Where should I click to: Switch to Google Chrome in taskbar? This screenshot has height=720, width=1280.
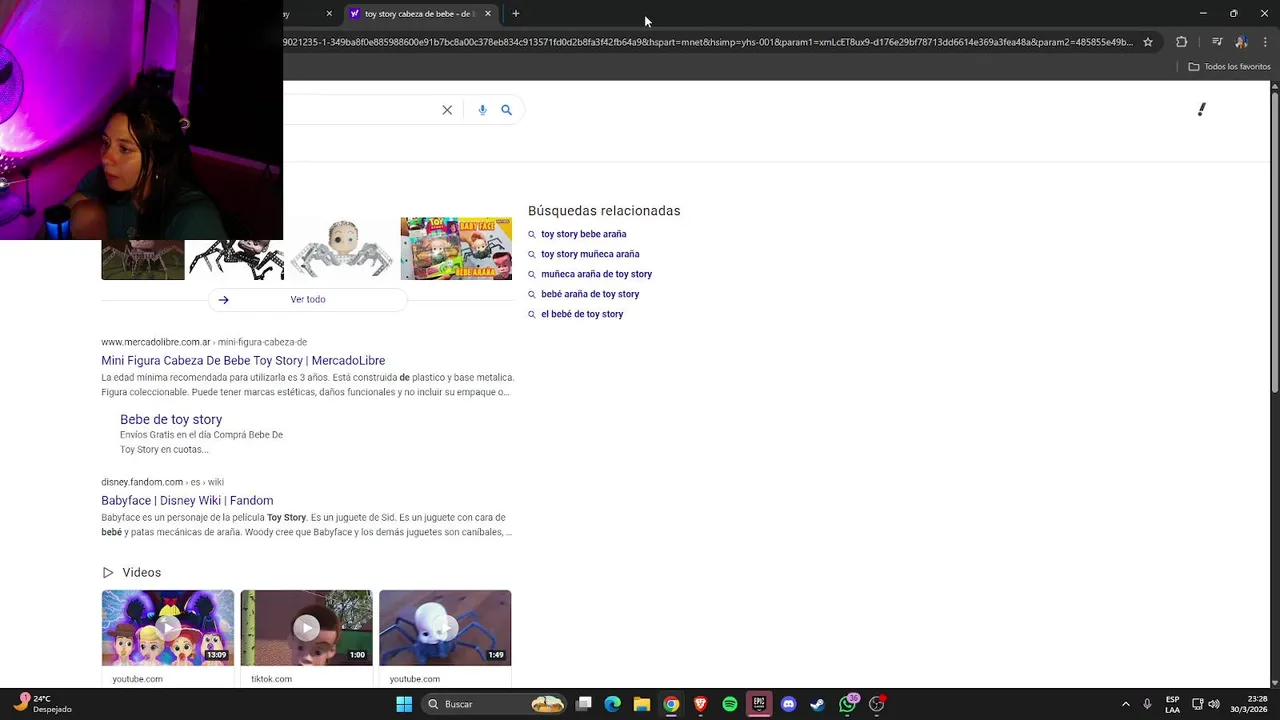click(x=671, y=704)
